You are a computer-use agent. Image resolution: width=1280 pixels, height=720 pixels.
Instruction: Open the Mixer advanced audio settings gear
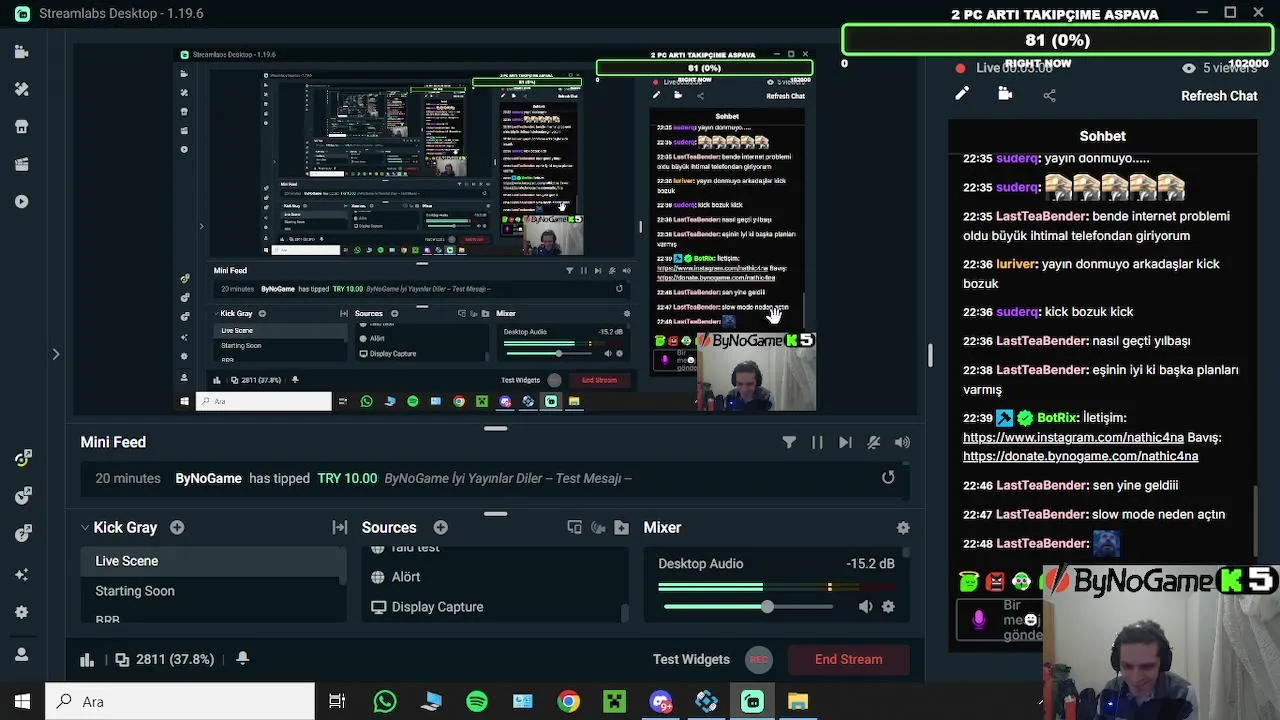(903, 527)
